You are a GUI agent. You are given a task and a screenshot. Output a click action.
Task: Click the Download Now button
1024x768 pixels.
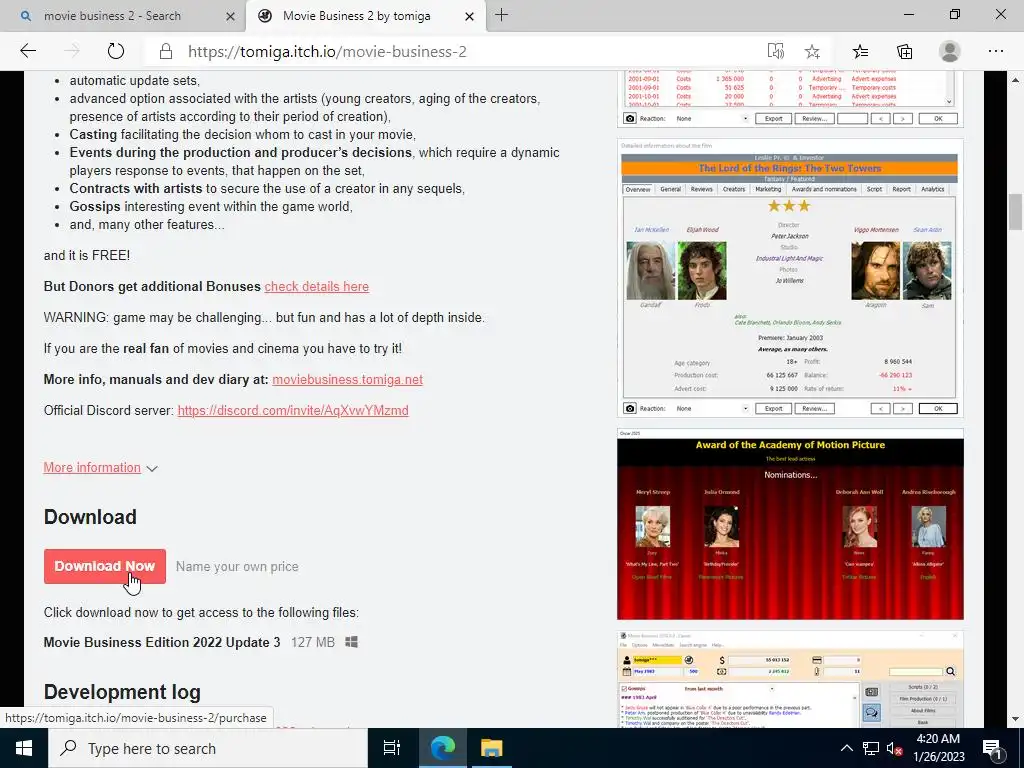pyautogui.click(x=104, y=566)
